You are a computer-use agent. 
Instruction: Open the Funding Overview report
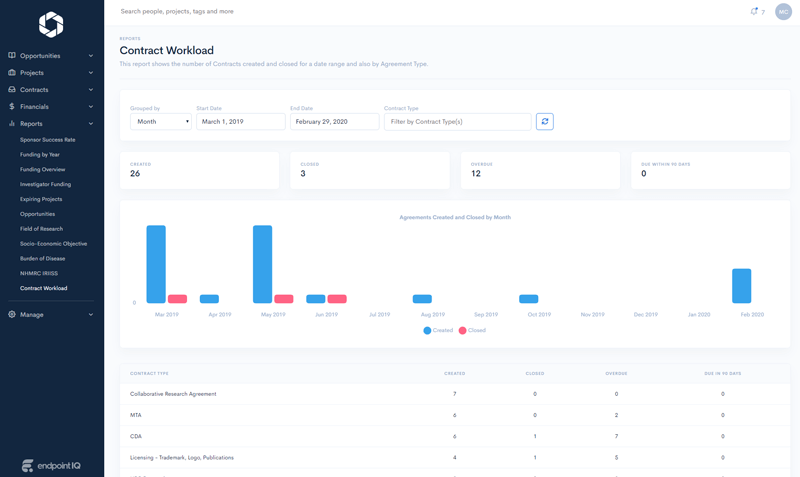pyautogui.click(x=42, y=170)
